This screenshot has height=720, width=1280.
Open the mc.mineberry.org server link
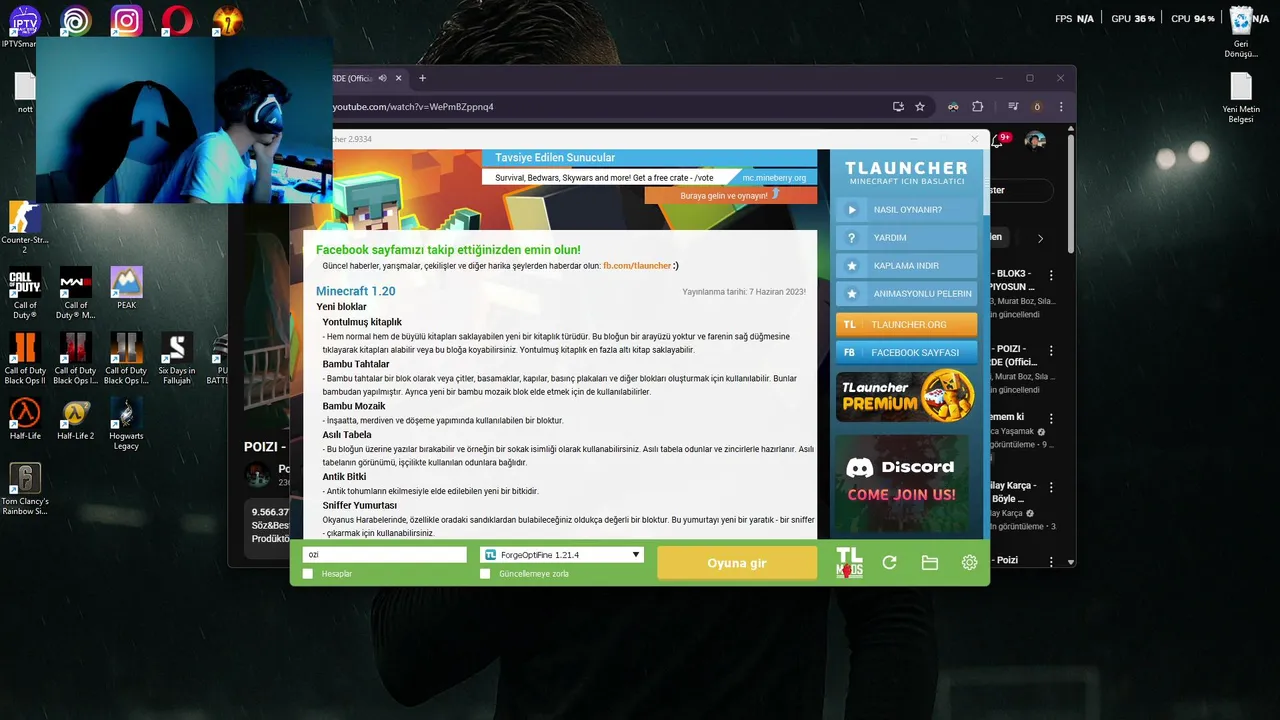tap(774, 178)
